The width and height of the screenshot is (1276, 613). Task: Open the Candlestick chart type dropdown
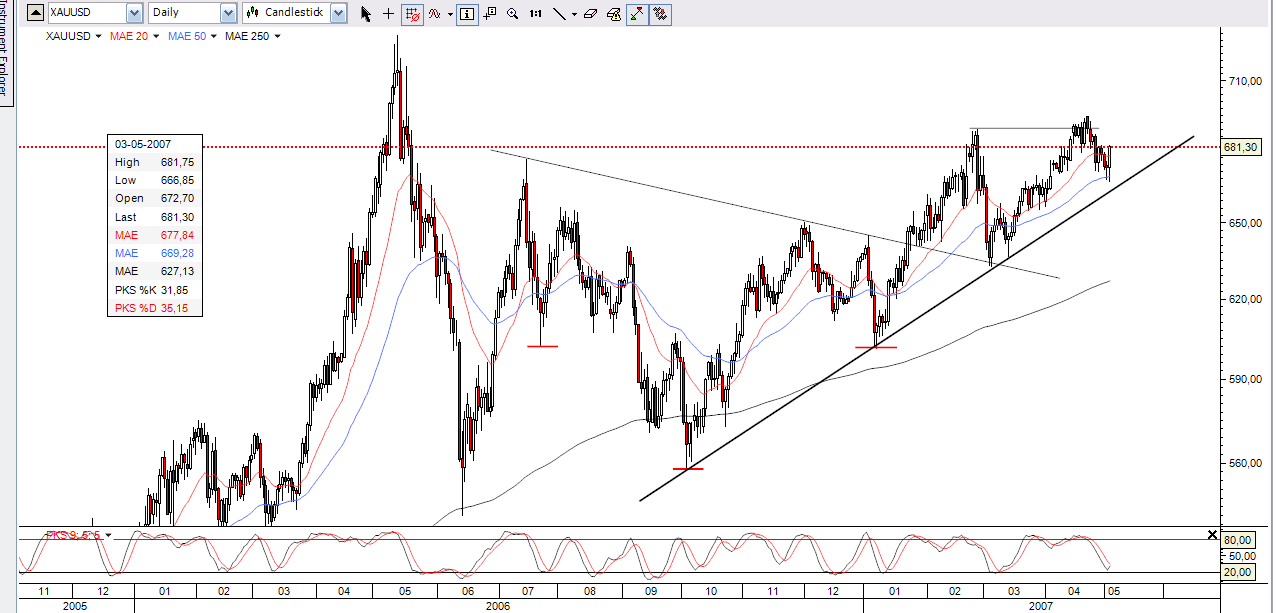coord(295,13)
